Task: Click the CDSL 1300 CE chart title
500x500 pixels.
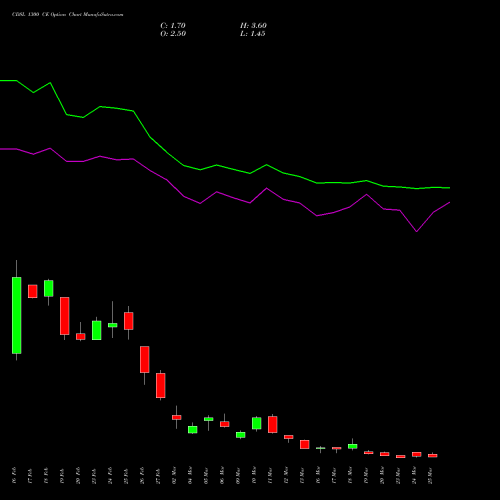Action: [67, 15]
